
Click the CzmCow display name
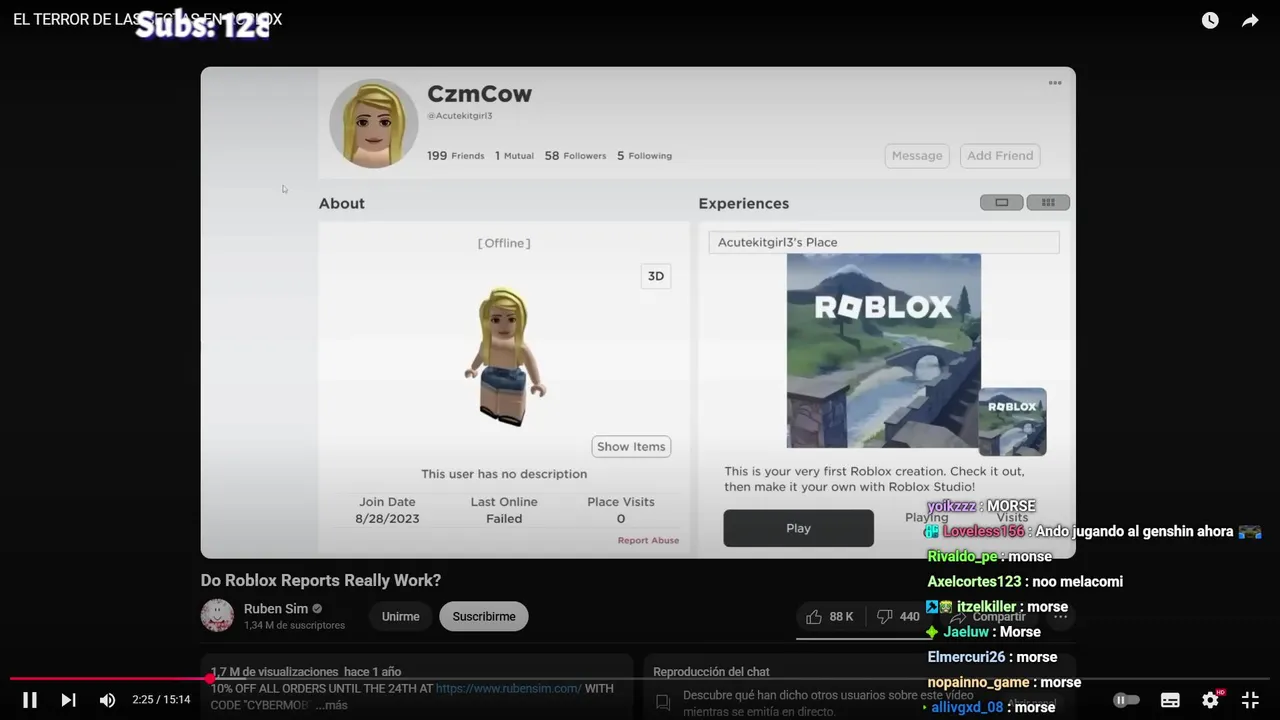coord(479,94)
